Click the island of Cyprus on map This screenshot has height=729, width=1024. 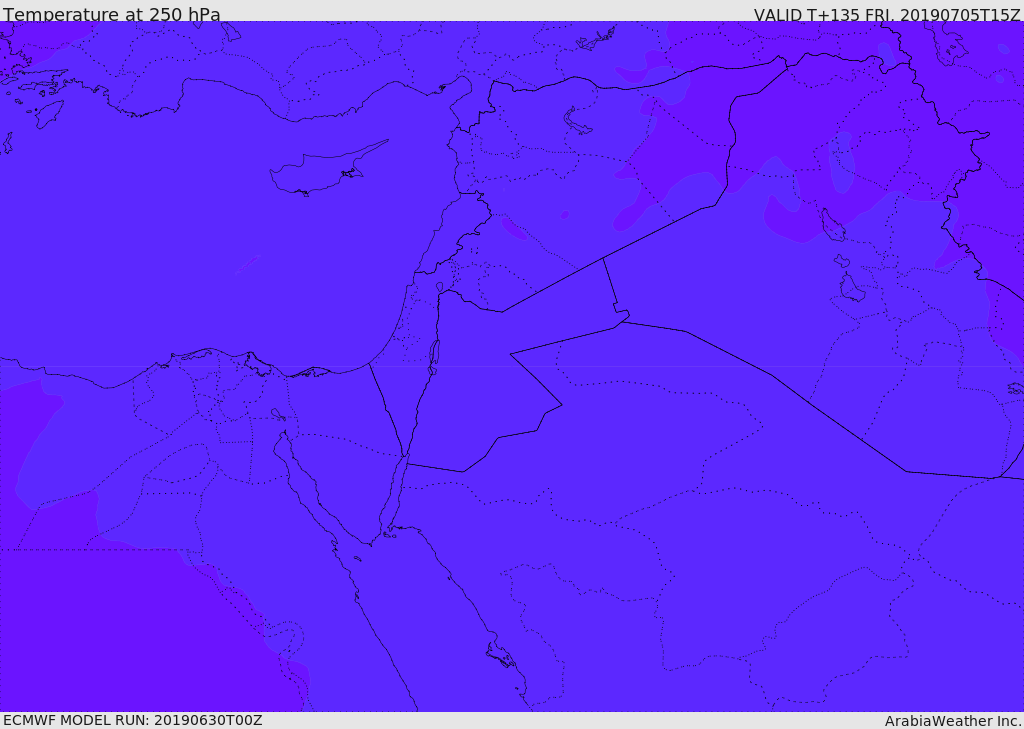pyautogui.click(x=327, y=169)
